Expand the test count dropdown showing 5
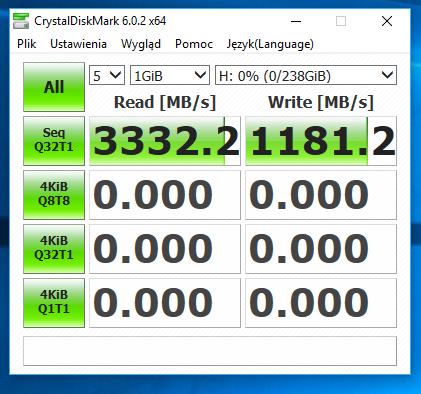The height and width of the screenshot is (394, 421). [x=107, y=75]
